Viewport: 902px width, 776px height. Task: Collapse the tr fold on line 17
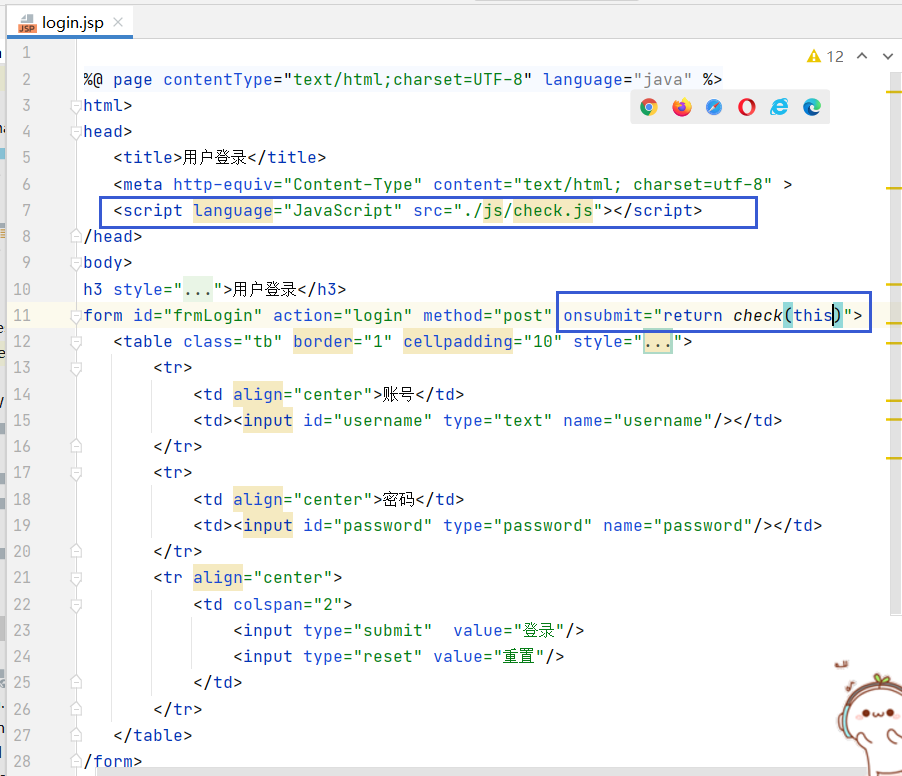point(75,473)
